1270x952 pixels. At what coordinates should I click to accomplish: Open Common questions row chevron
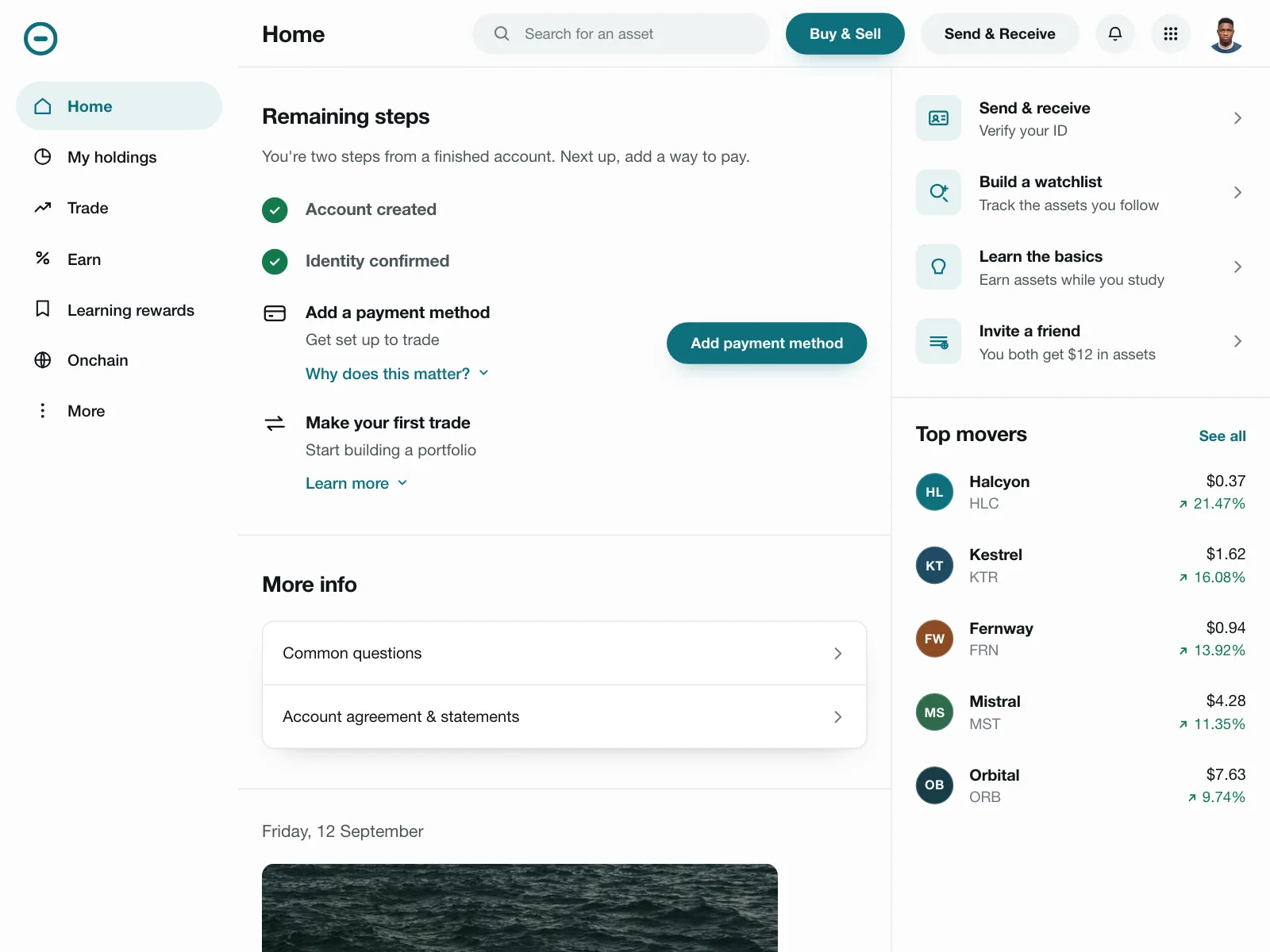pyautogui.click(x=837, y=653)
